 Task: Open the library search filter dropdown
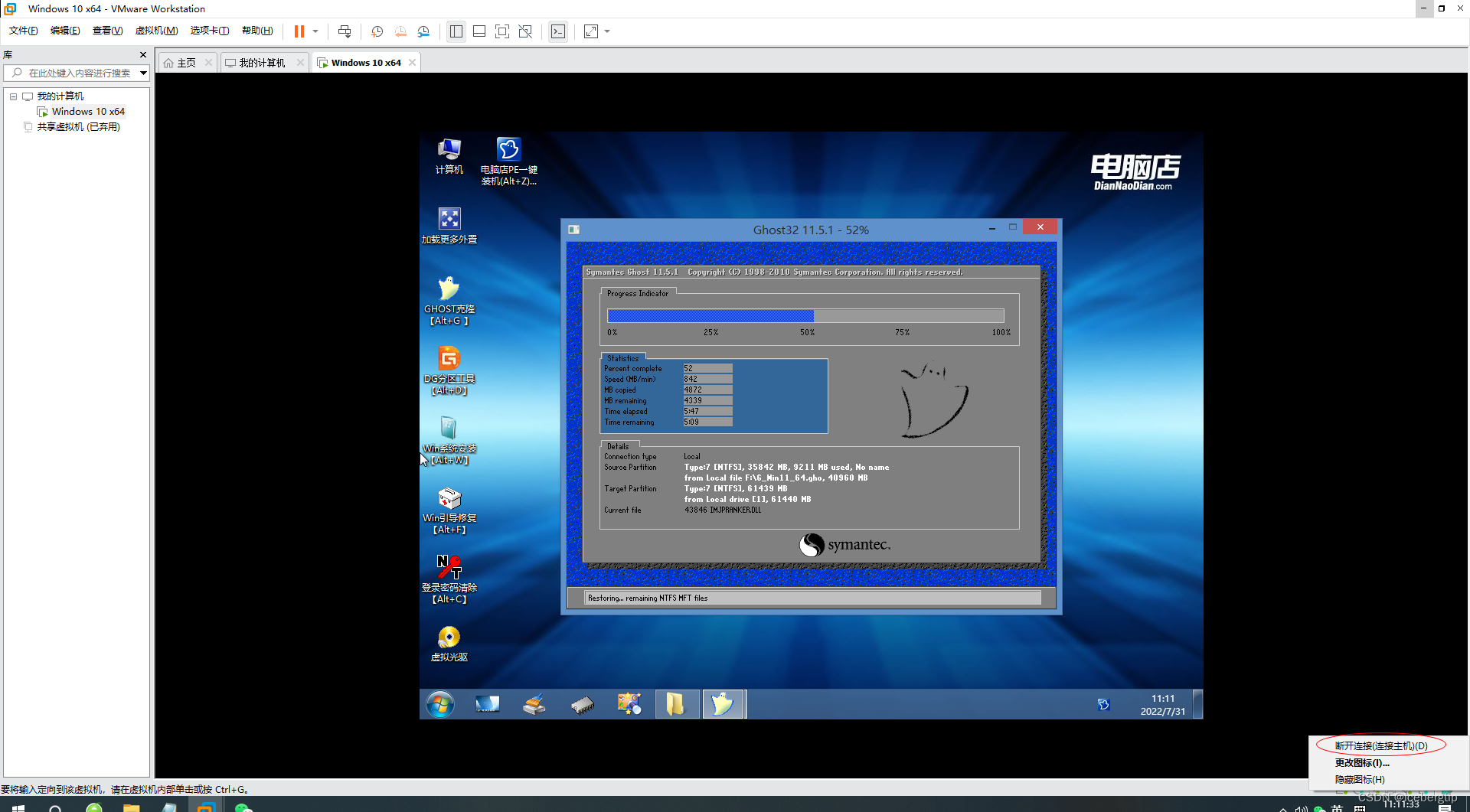[x=143, y=73]
